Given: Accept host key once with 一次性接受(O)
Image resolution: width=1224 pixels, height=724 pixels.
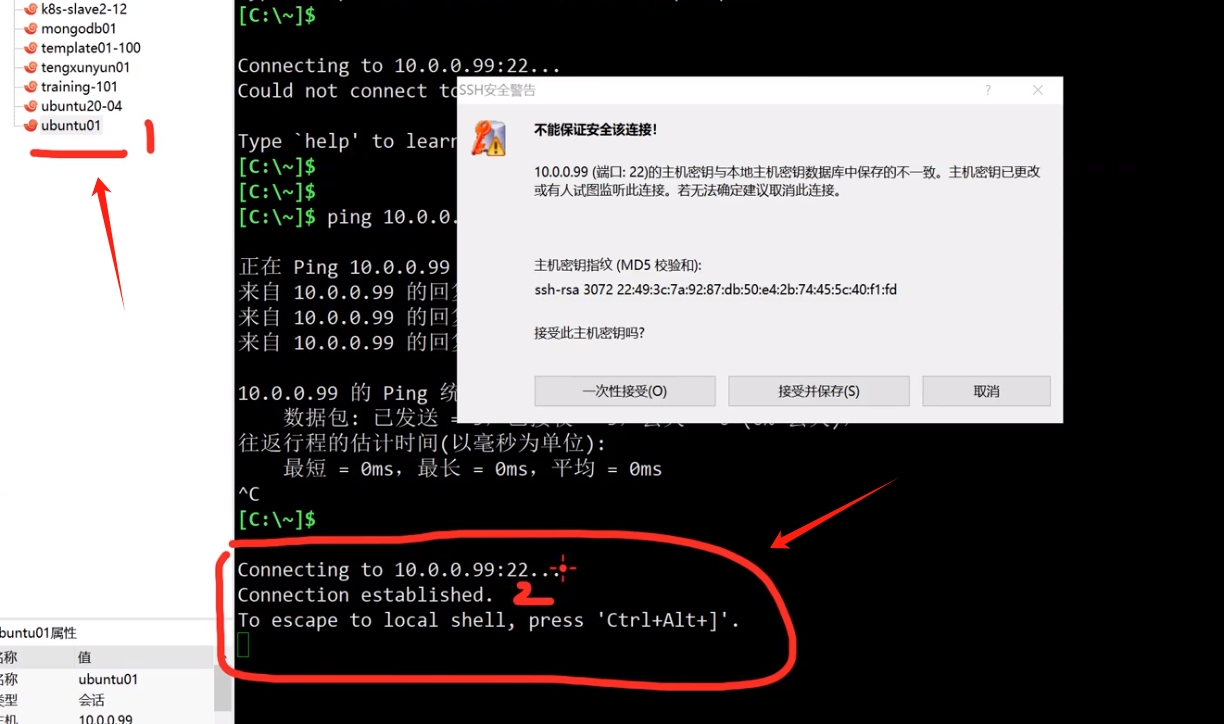Looking at the screenshot, I should click(x=625, y=391).
